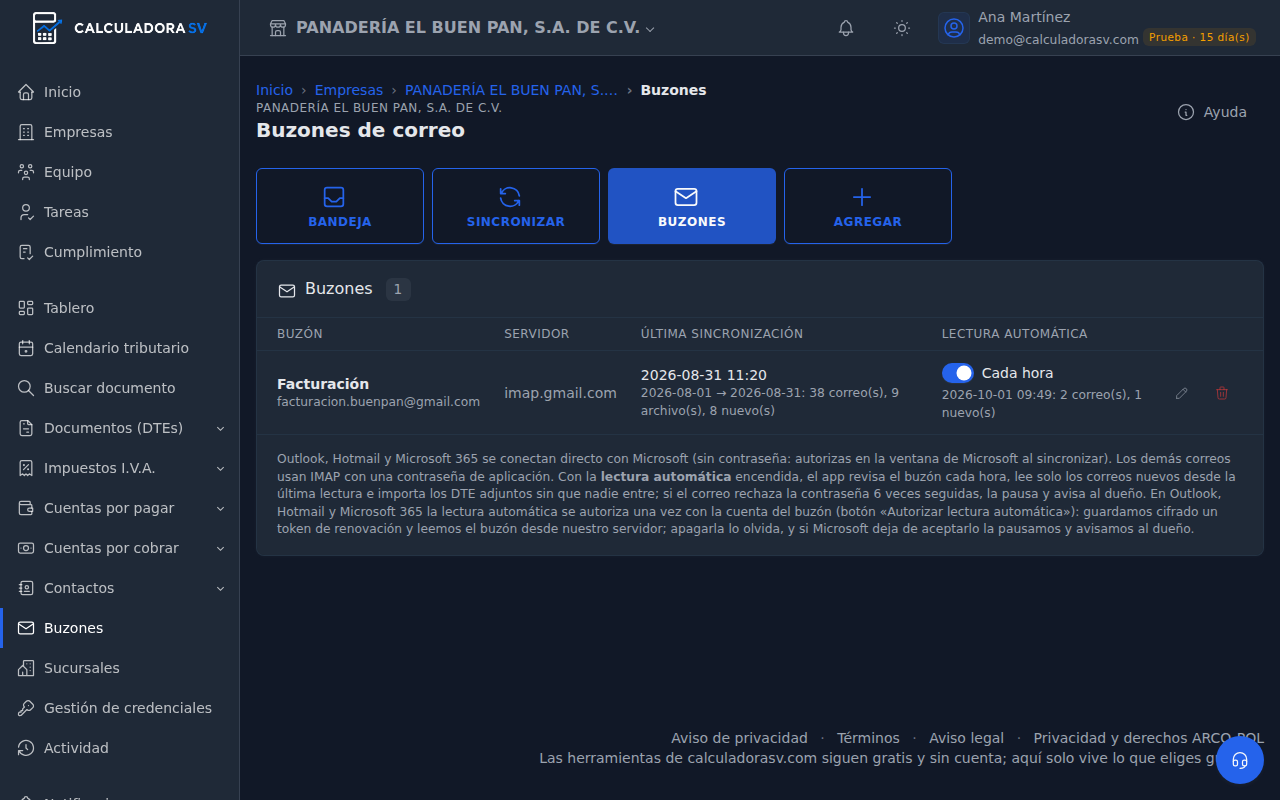The image size is (1280, 800).
Task: Toggle the light/dark theme sun icon
Action: [x=902, y=28]
